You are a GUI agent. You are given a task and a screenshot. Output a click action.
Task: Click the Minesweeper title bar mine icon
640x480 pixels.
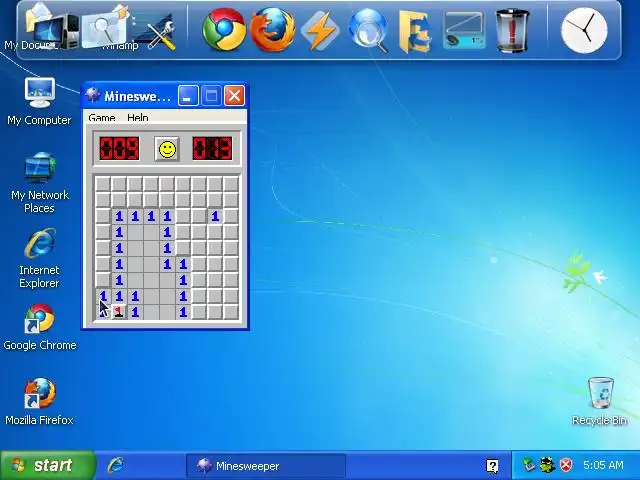coord(93,96)
